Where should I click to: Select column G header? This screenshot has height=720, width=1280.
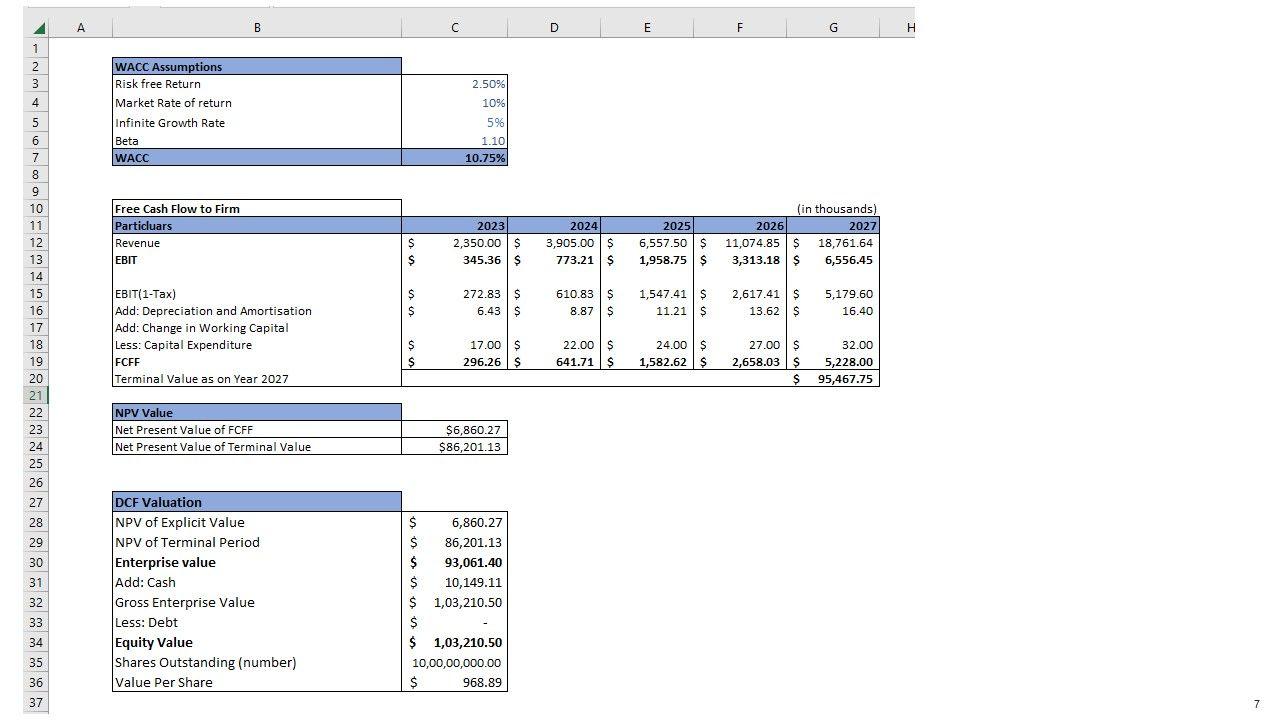click(832, 28)
